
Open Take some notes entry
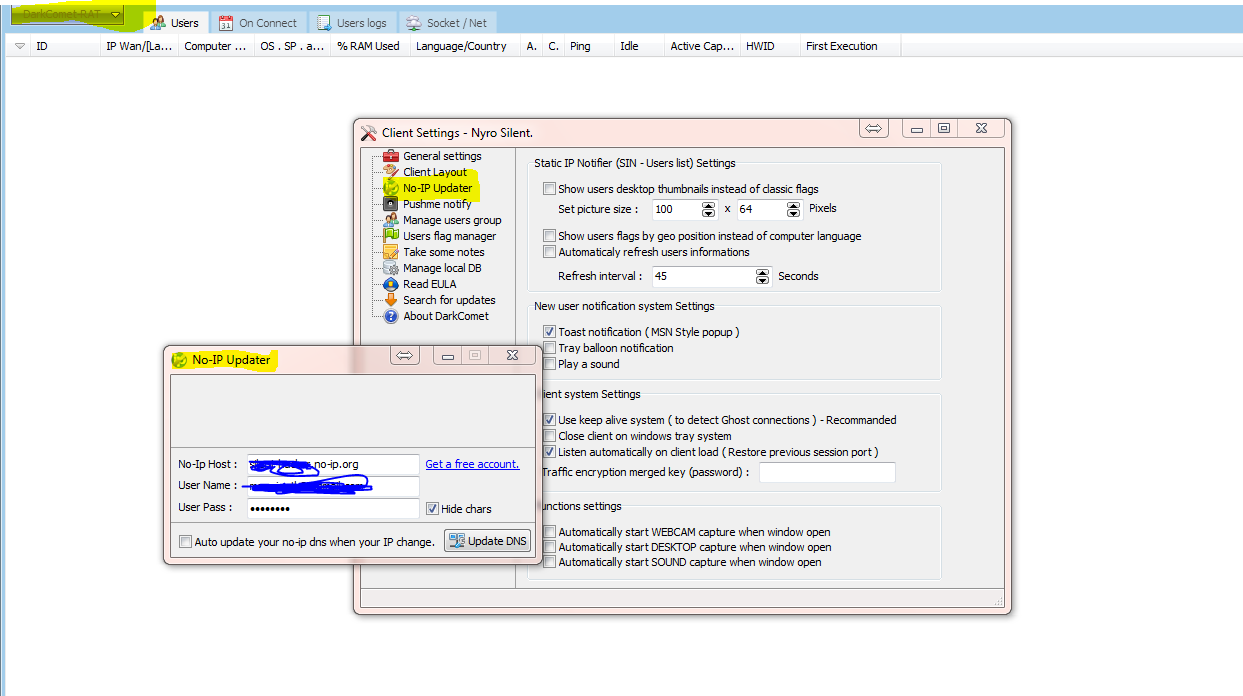tap(443, 252)
